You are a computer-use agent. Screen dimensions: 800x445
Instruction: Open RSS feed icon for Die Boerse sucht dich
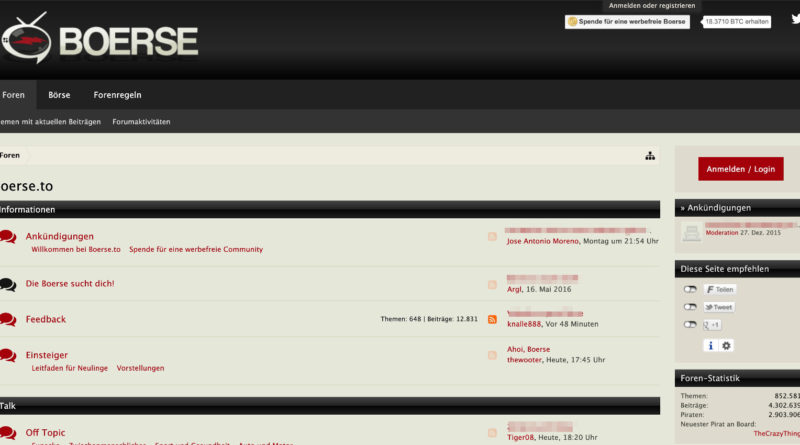[x=492, y=285]
